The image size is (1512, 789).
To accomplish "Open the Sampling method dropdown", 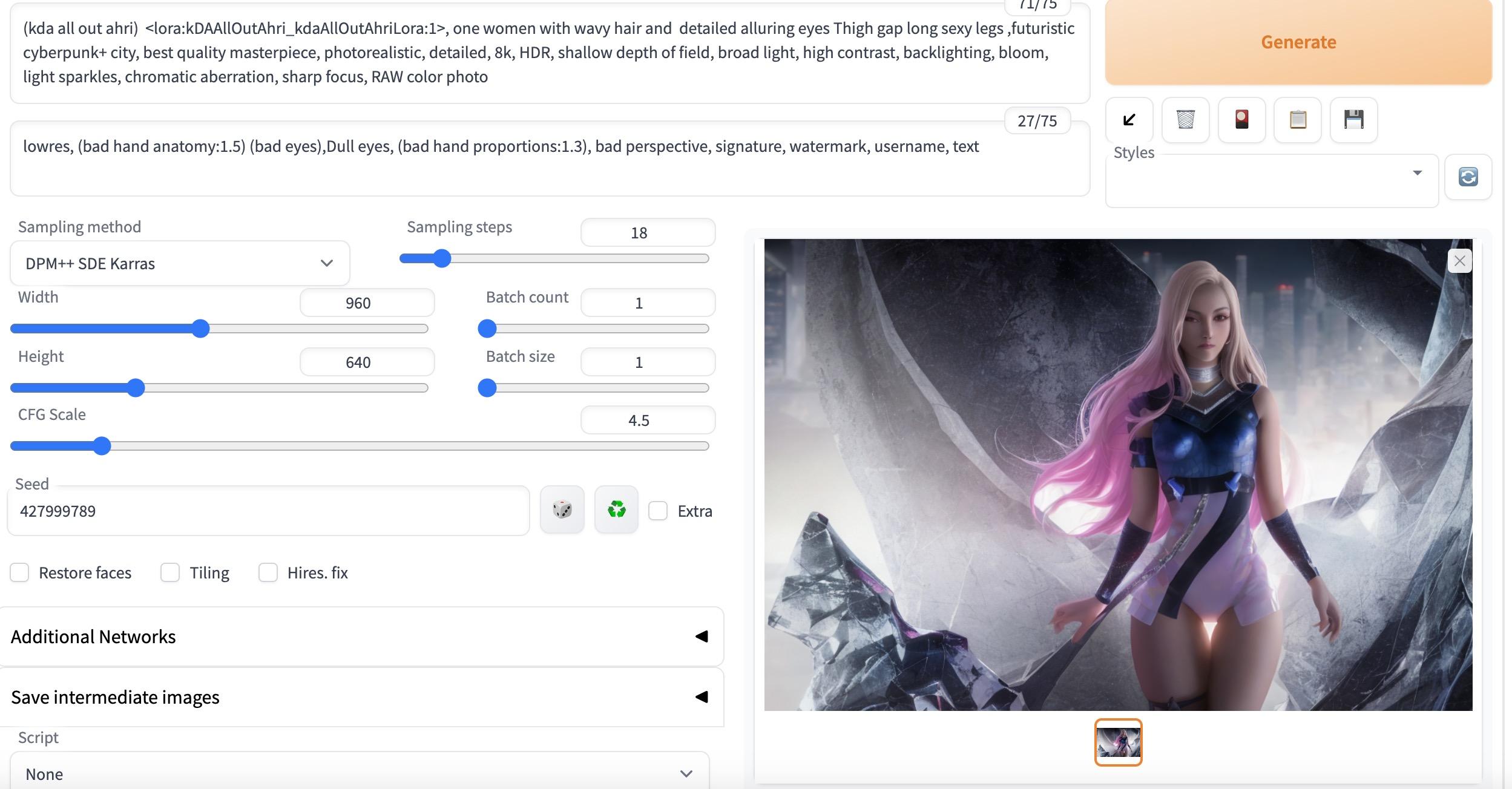I will pyautogui.click(x=180, y=263).
